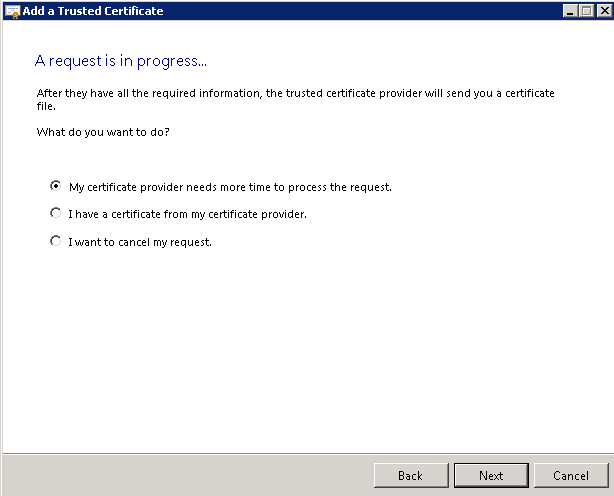The height and width of the screenshot is (496, 614).
Task: Click the 'I want to cancel my request' label text
Action: 140,242
